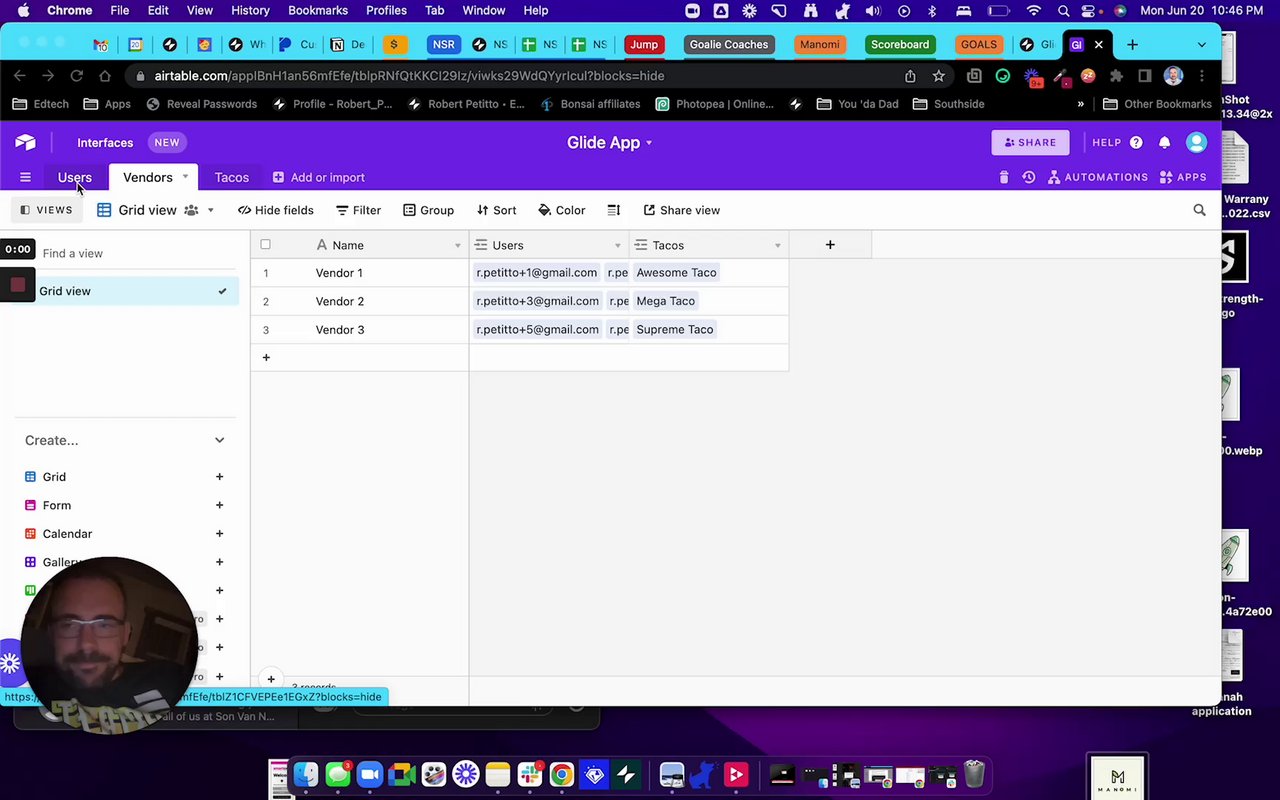Expand the bookmarks overflow chevron
1280x800 pixels.
point(1080,104)
